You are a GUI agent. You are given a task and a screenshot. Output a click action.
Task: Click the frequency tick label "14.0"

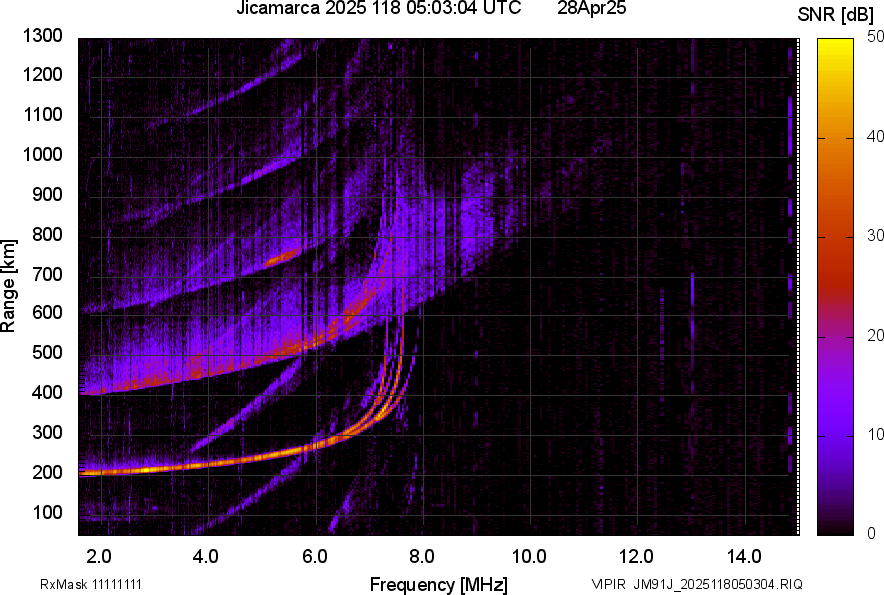pos(744,557)
